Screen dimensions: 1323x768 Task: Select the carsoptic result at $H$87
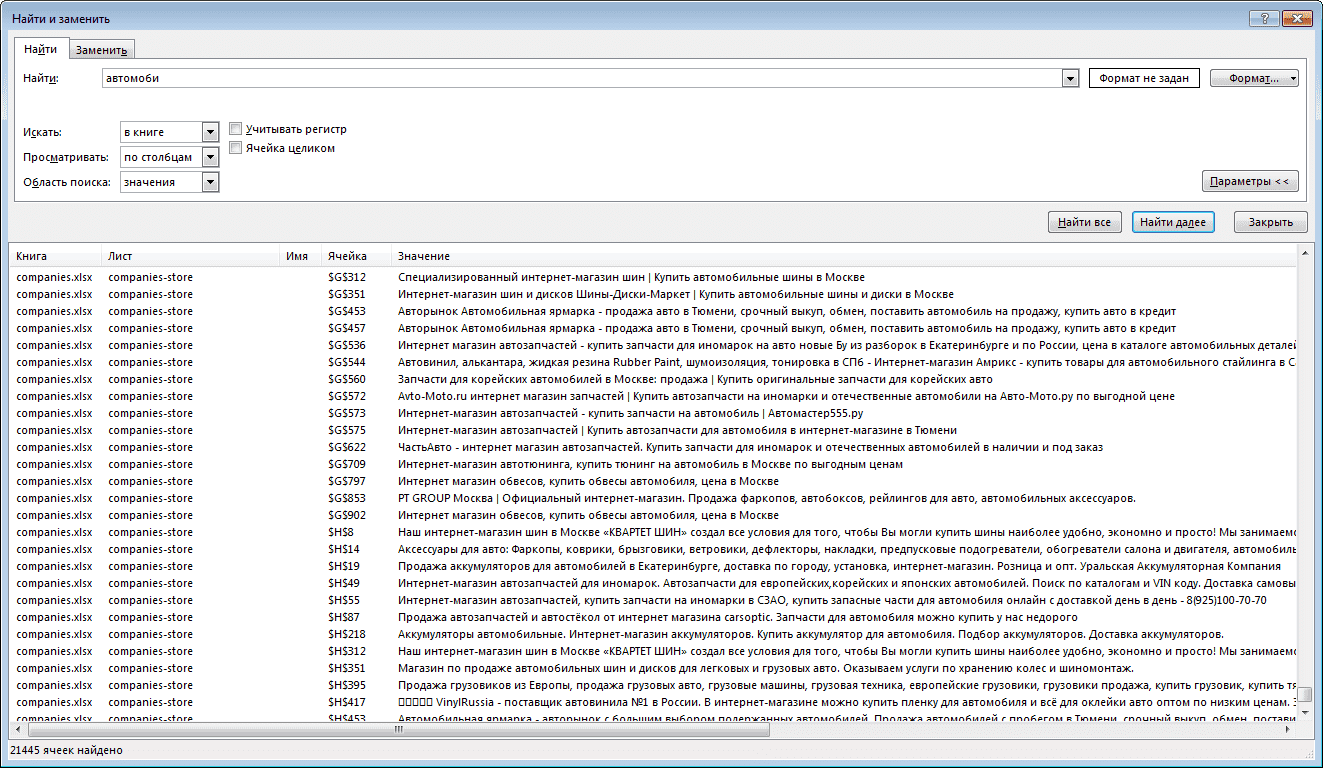point(653,617)
